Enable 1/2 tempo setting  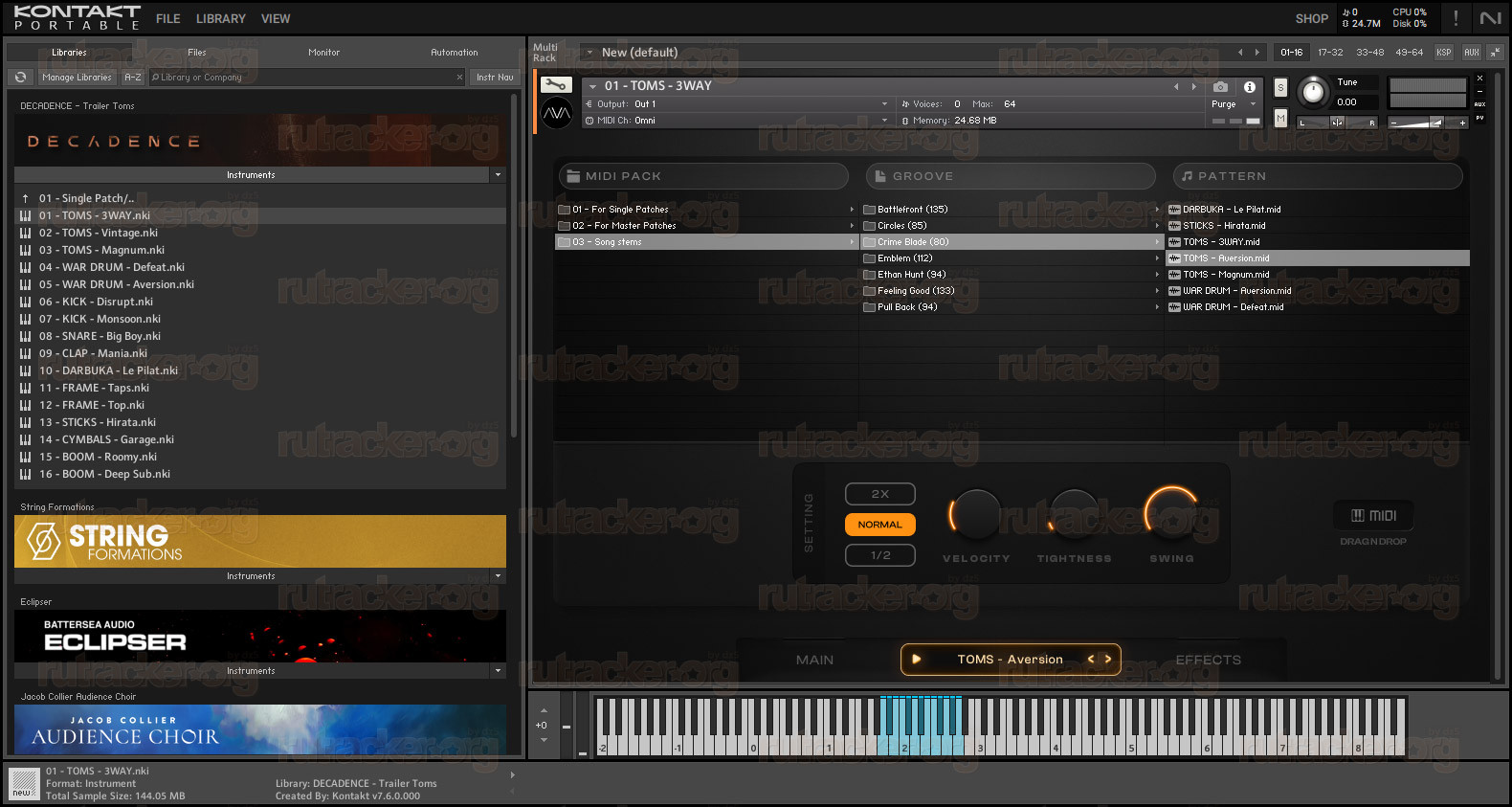(880, 555)
